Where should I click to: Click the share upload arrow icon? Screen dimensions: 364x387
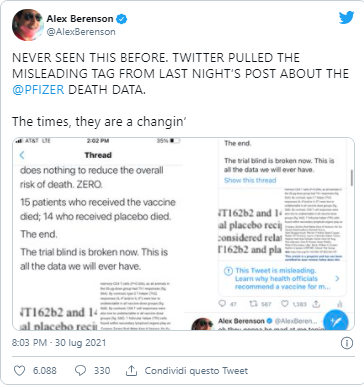132,370
